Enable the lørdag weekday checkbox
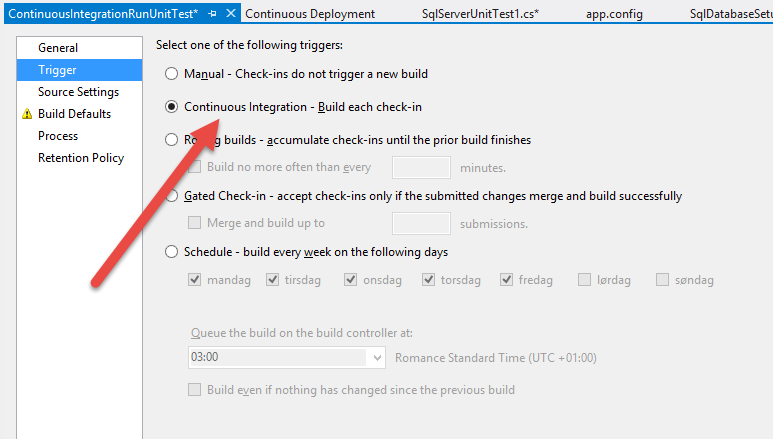The height and width of the screenshot is (439, 773). (x=585, y=280)
